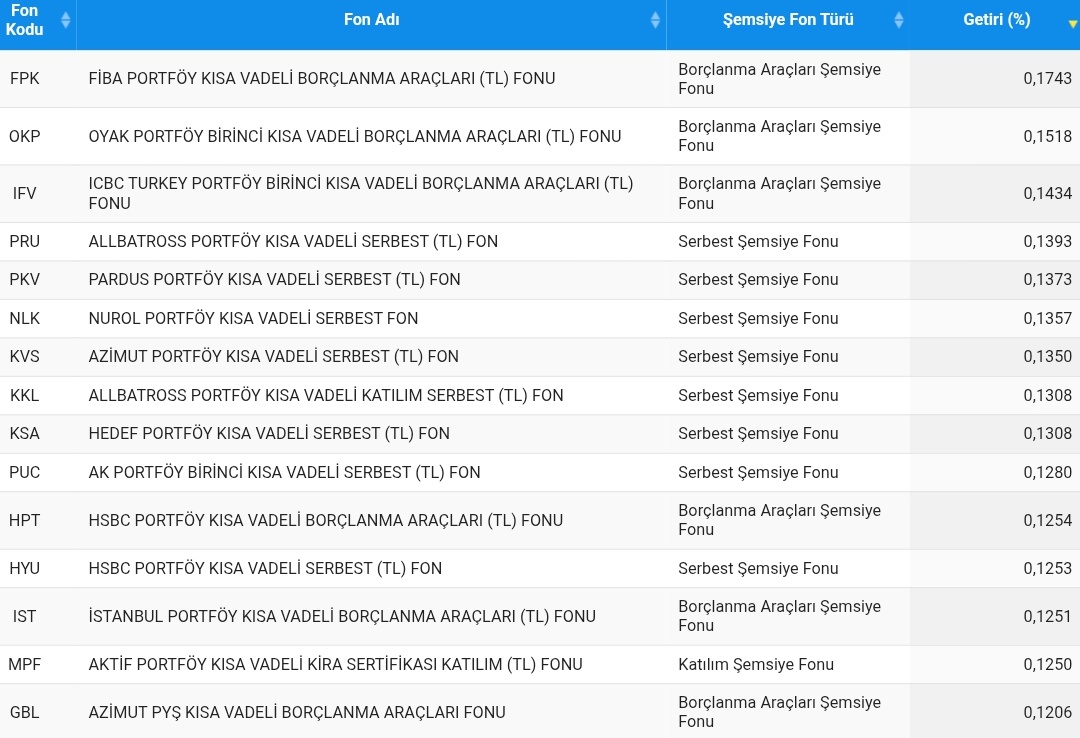Select fund code PRU

(x=25, y=242)
